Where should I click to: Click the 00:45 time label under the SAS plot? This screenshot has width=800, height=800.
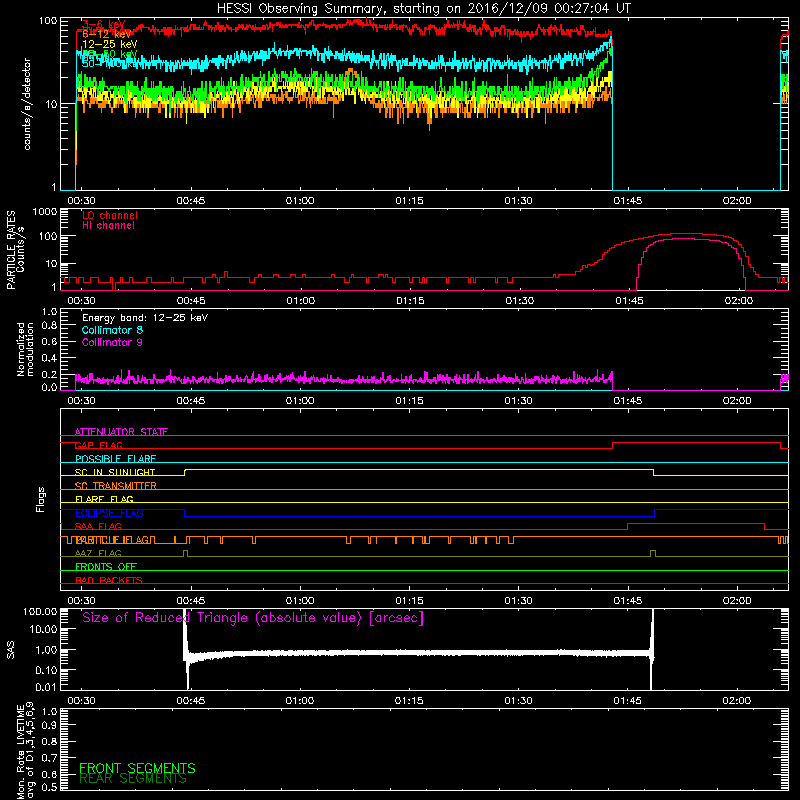pyautogui.click(x=191, y=701)
